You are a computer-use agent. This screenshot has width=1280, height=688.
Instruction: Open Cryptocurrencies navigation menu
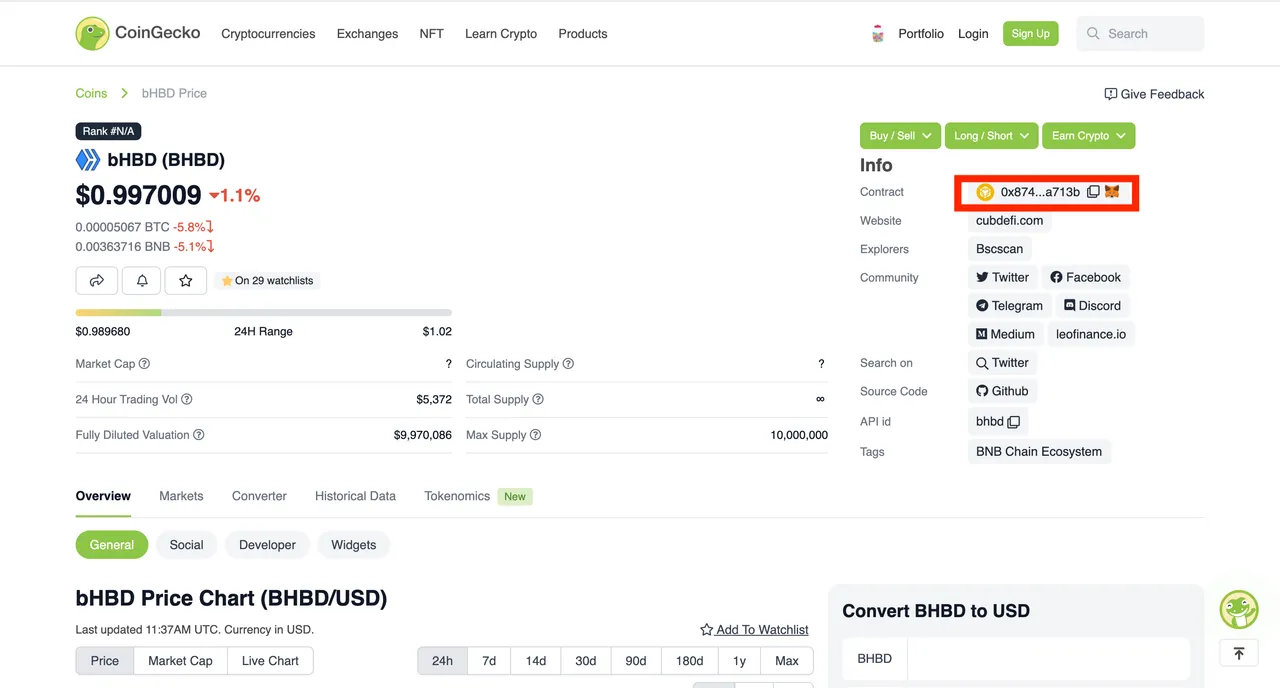point(268,34)
